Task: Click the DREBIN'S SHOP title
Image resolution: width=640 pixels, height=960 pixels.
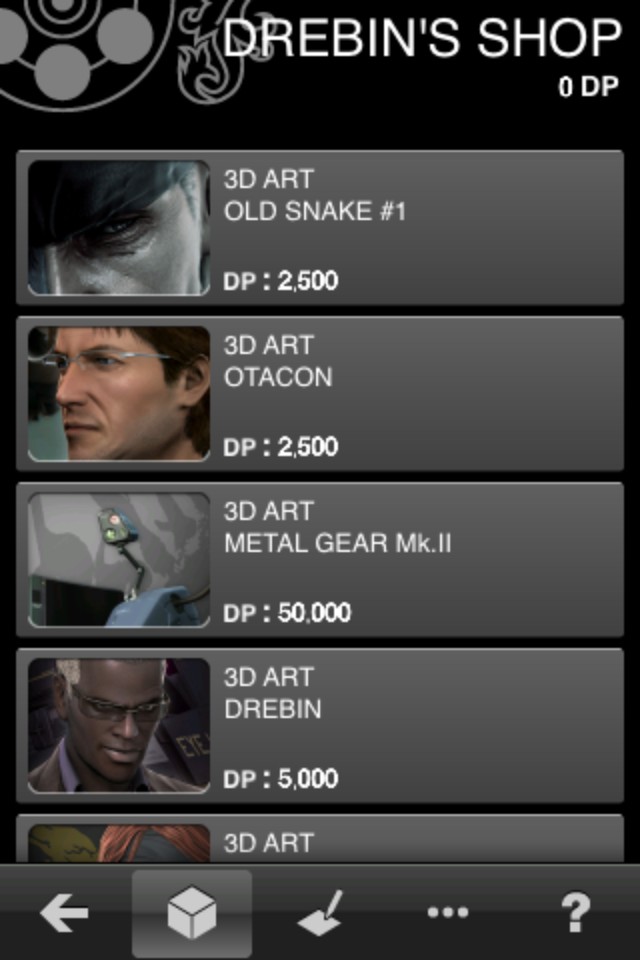Action: 423,38
